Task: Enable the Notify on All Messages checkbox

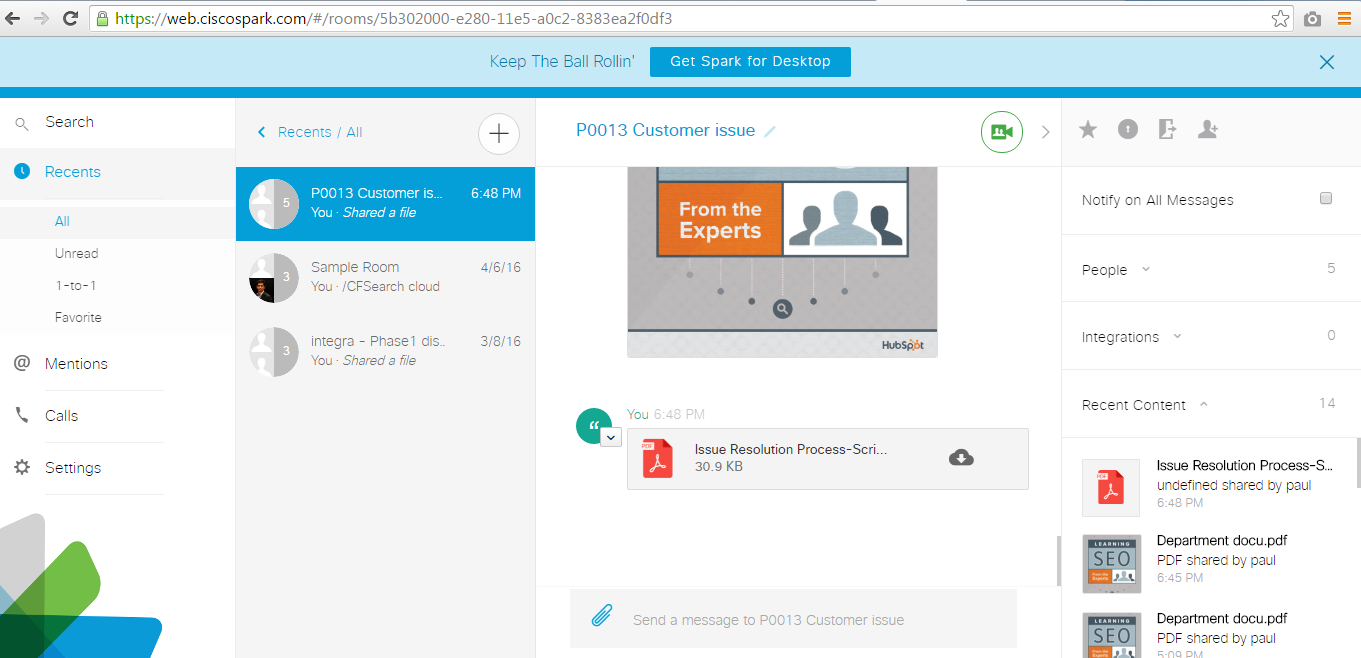Action: coord(1326,198)
